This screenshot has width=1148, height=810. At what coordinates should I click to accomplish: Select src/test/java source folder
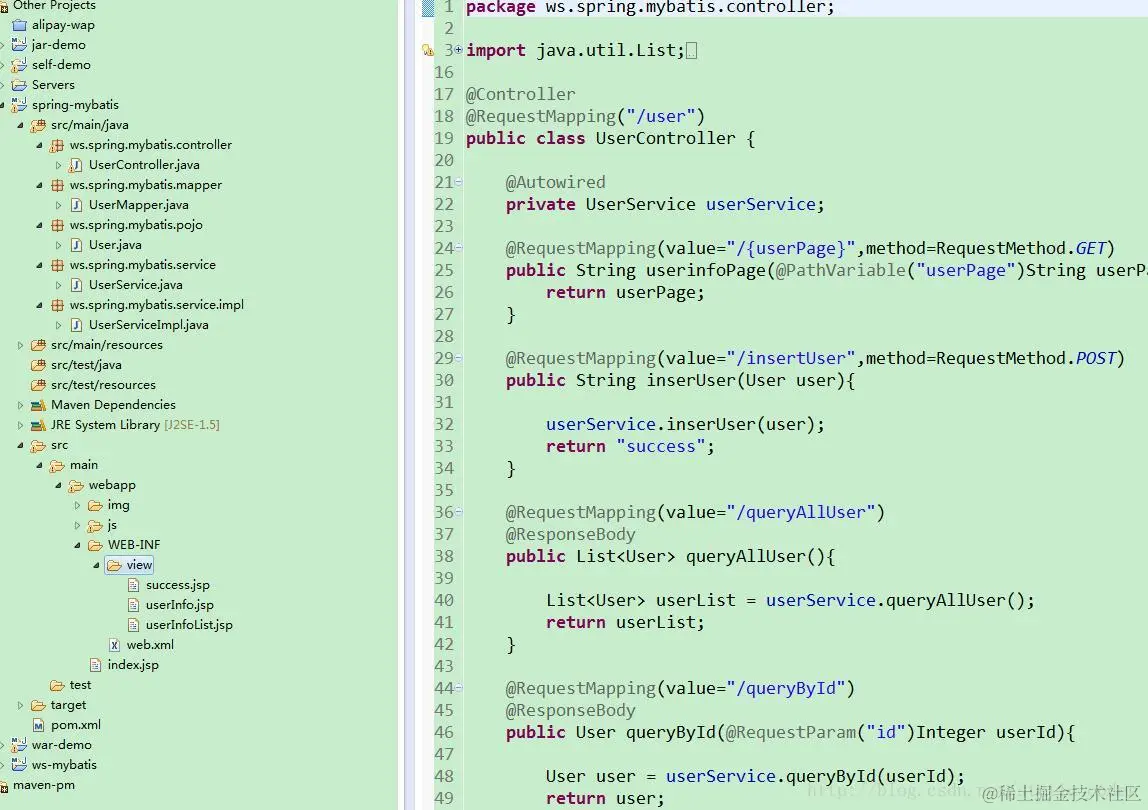tap(86, 365)
